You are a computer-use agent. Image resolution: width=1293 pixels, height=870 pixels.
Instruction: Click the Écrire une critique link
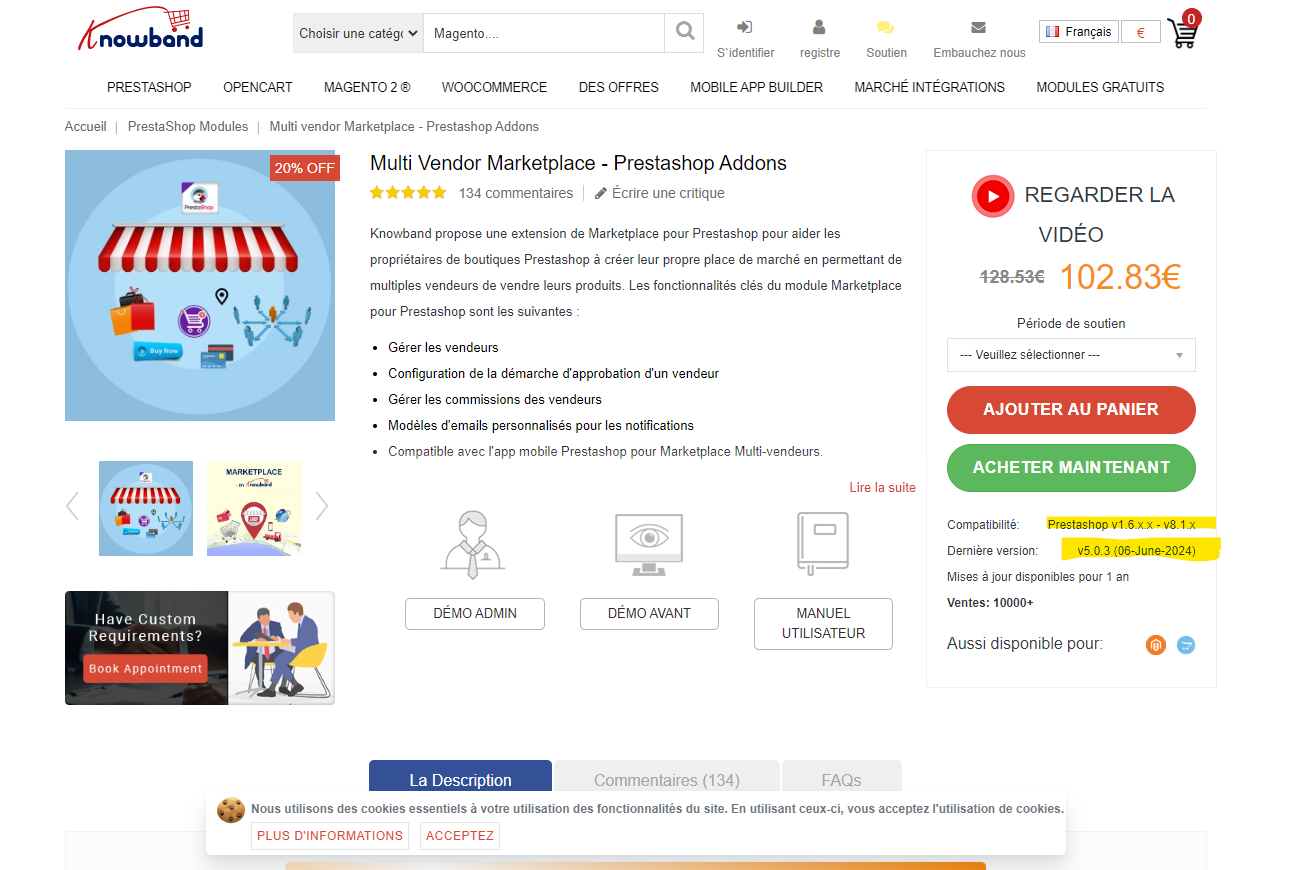coord(668,193)
